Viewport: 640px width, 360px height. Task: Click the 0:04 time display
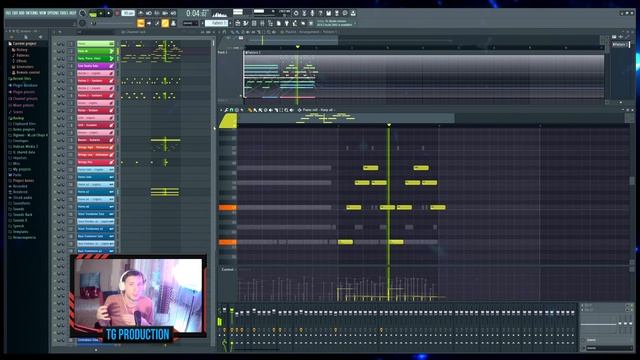coord(197,13)
